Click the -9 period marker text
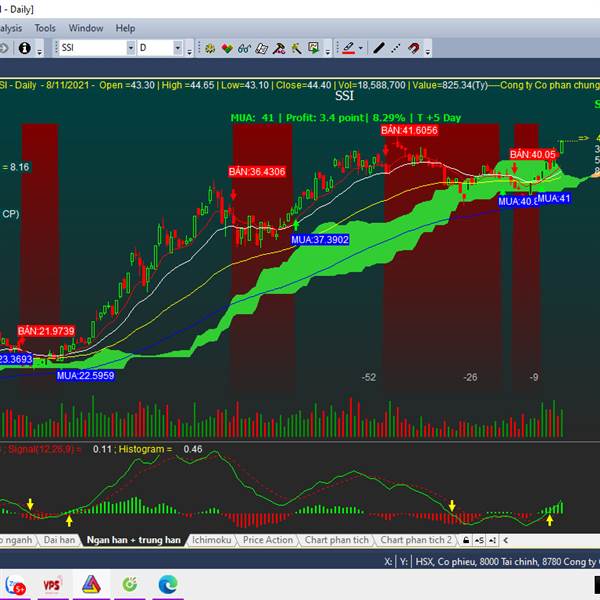The height and width of the screenshot is (600, 600). [534, 377]
